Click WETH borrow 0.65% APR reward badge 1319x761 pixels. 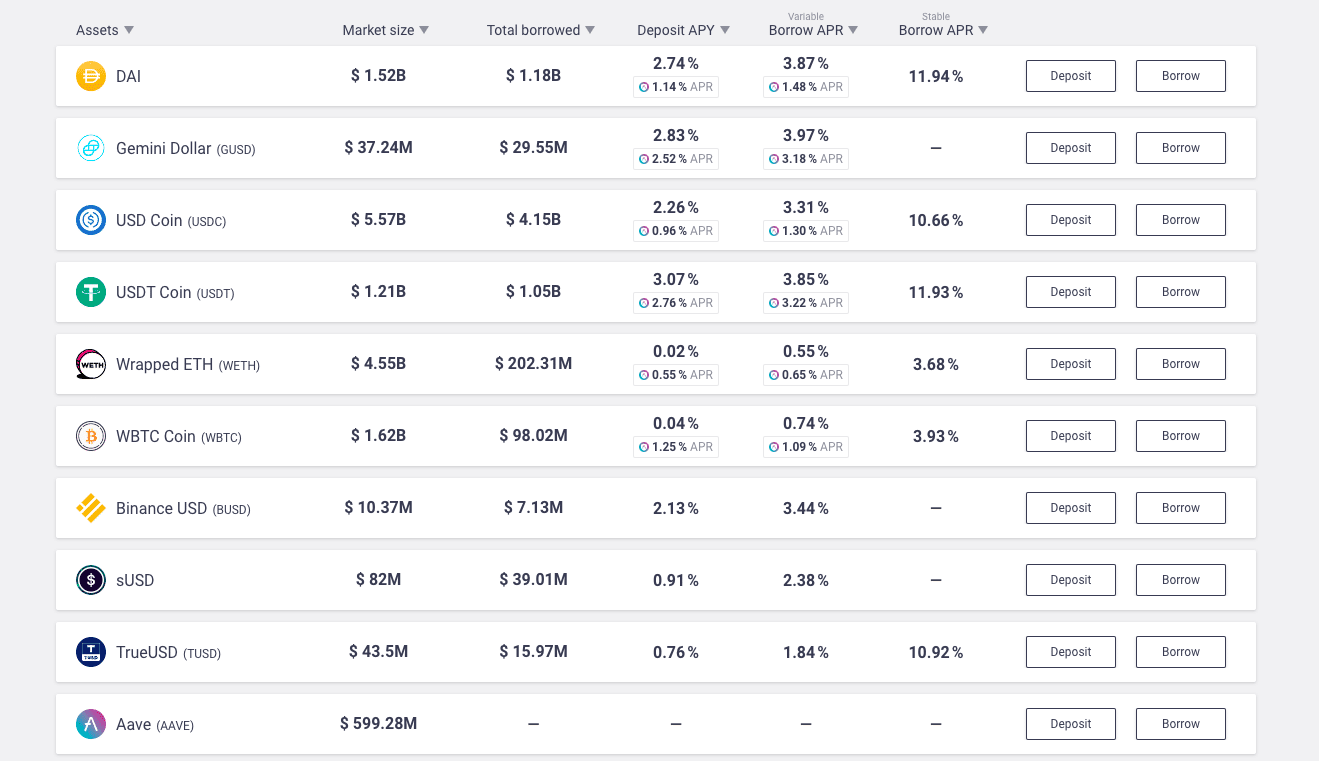[x=806, y=375]
